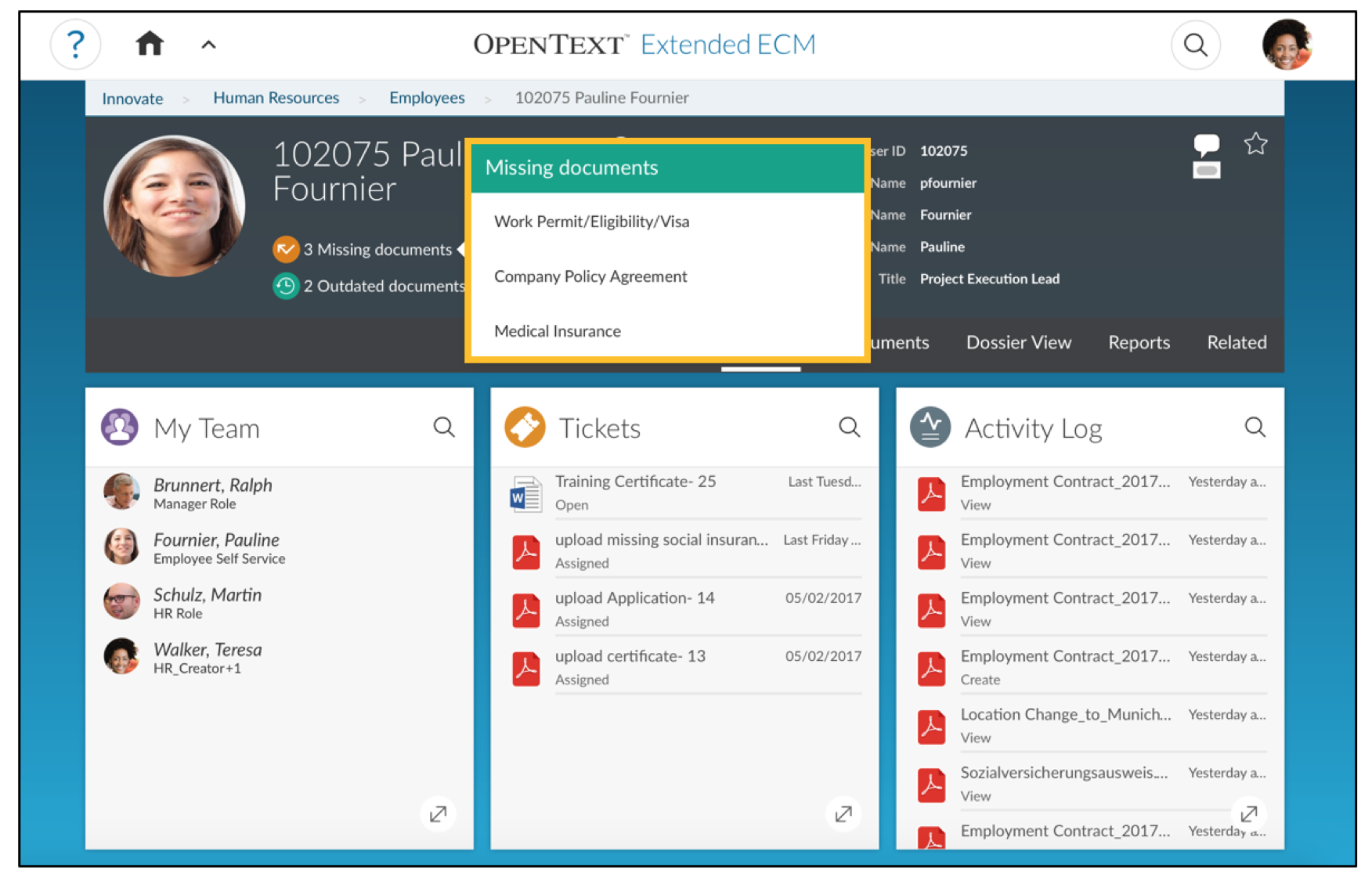Navigate to Innovate breadcrumb

coord(132,99)
